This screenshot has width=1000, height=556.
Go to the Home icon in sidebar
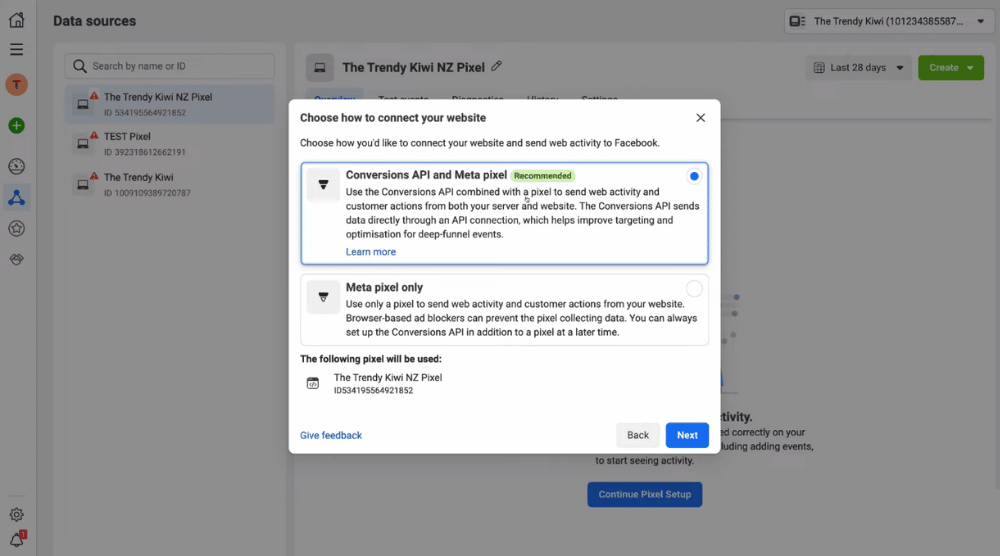pos(17,20)
